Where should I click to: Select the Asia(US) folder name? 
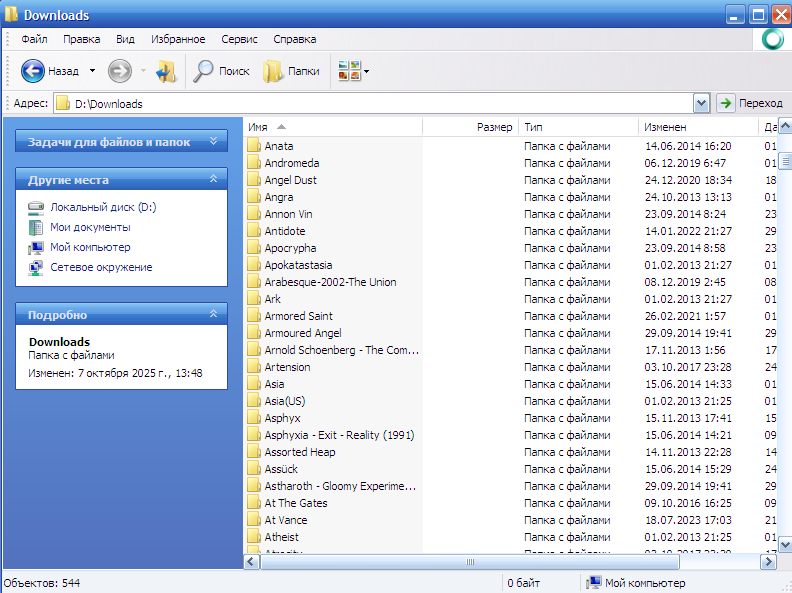coord(285,401)
